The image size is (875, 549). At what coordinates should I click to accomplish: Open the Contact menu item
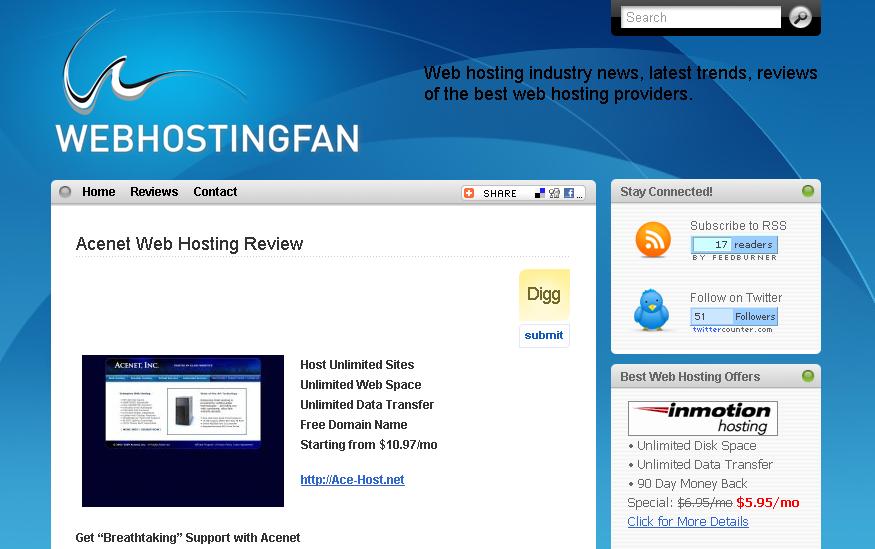[x=215, y=192]
